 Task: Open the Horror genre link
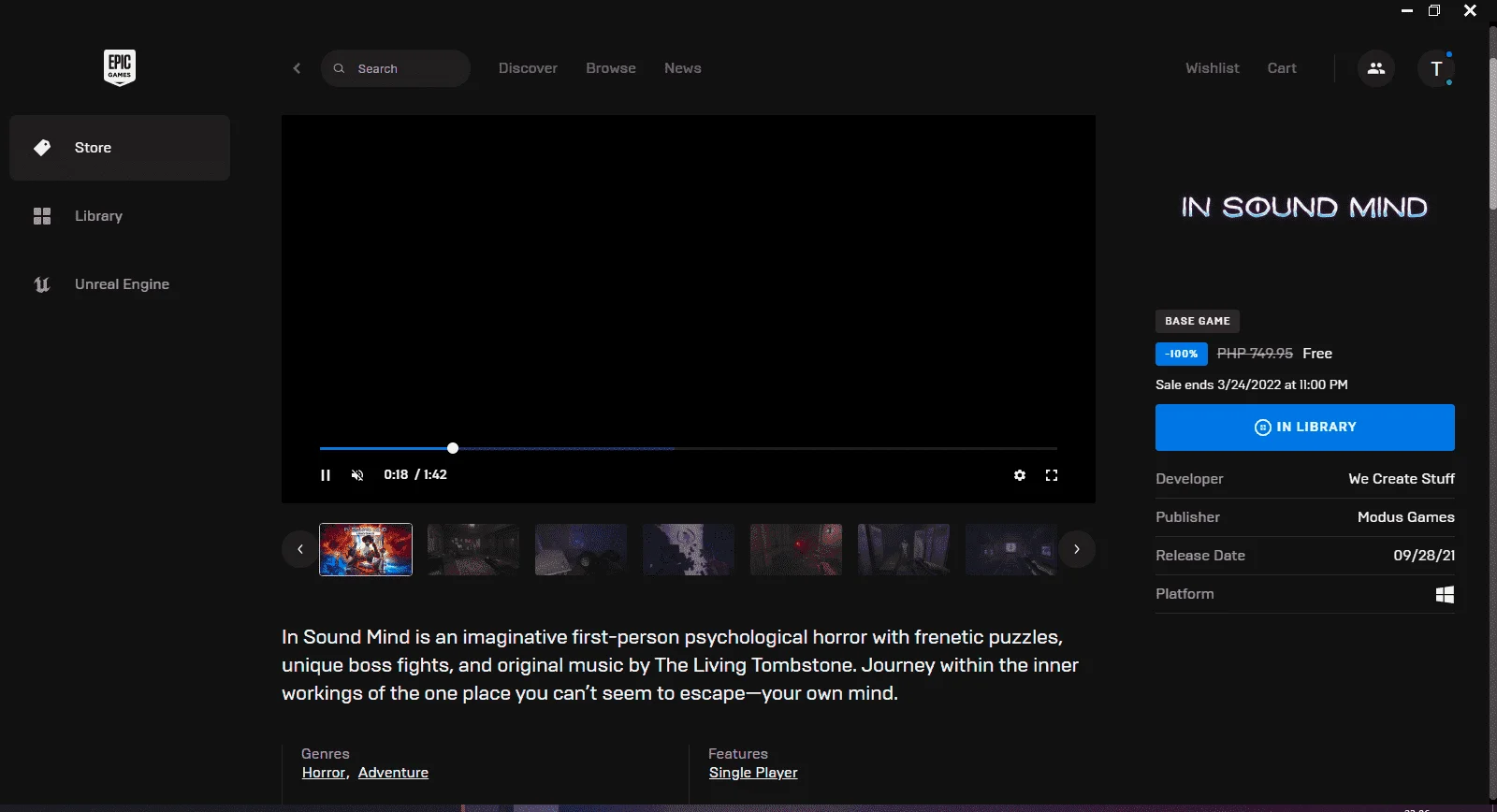click(x=324, y=773)
